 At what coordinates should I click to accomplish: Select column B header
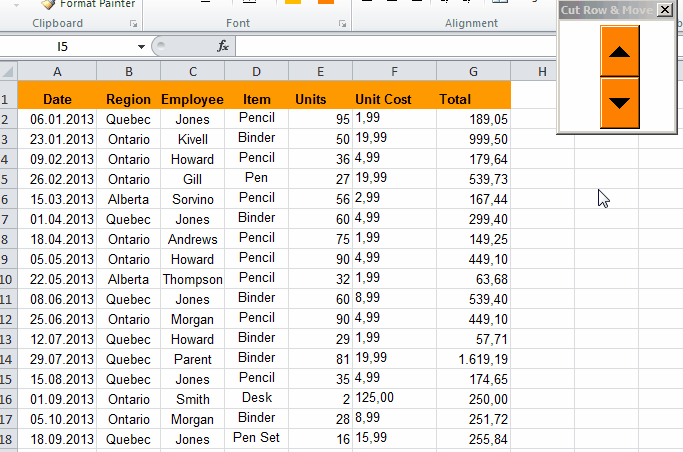pos(128,71)
